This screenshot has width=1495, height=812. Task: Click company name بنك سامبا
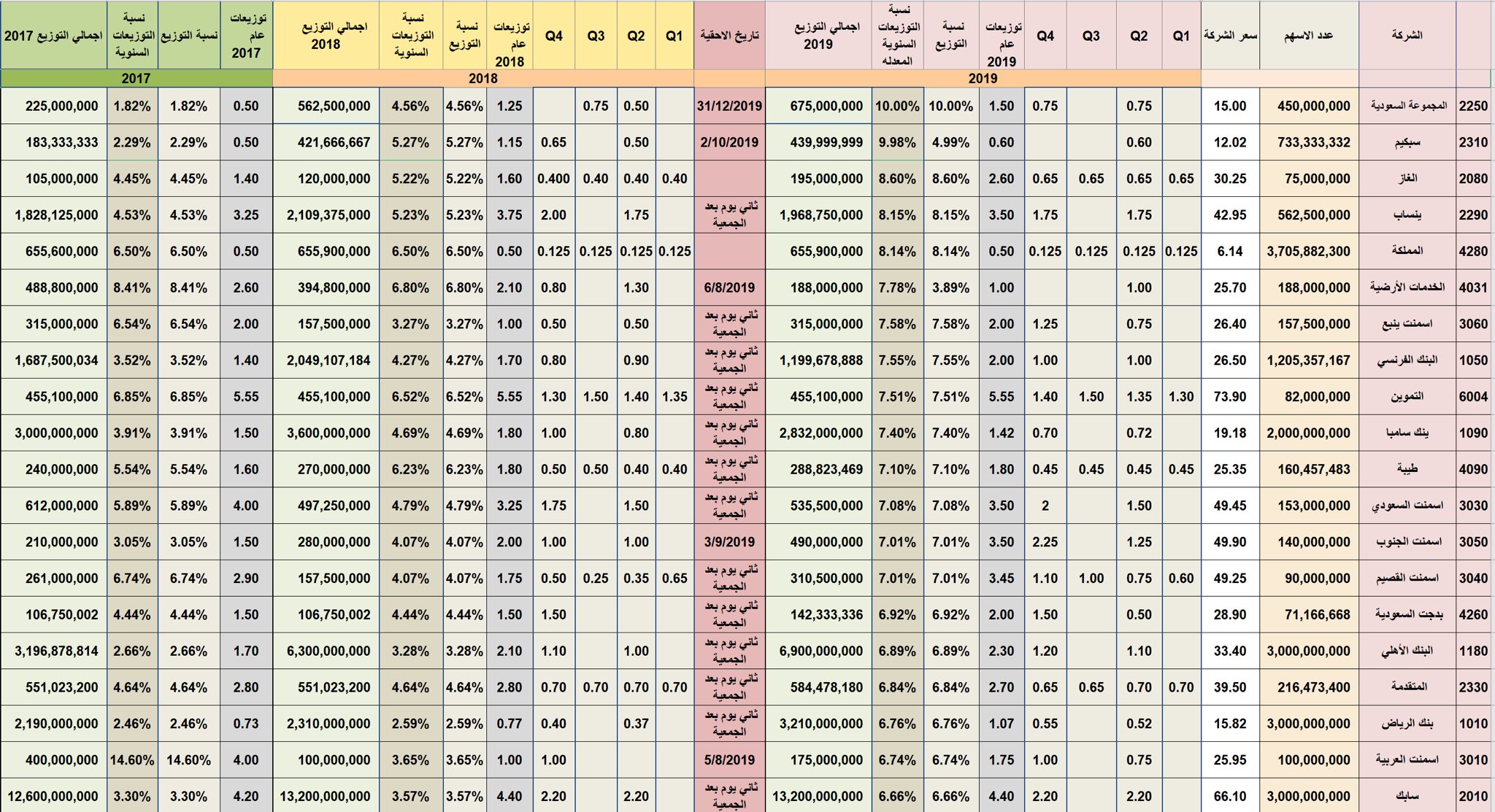(1408, 433)
